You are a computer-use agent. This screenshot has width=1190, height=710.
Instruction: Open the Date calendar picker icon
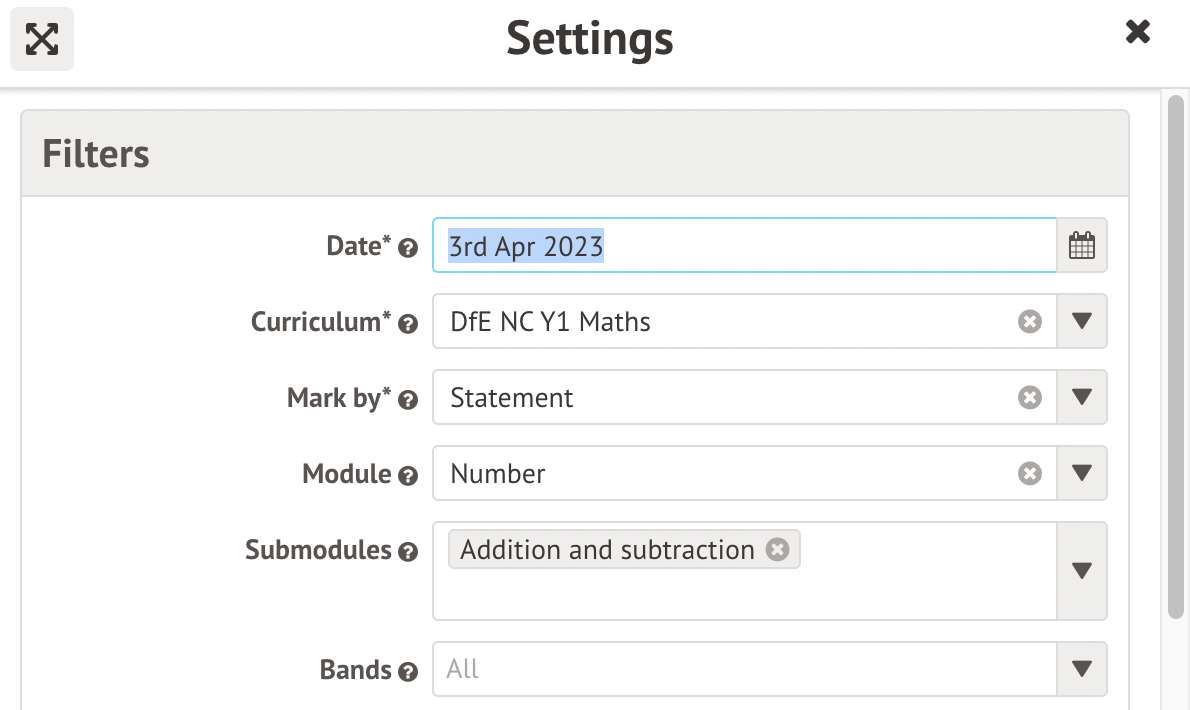(x=1082, y=246)
